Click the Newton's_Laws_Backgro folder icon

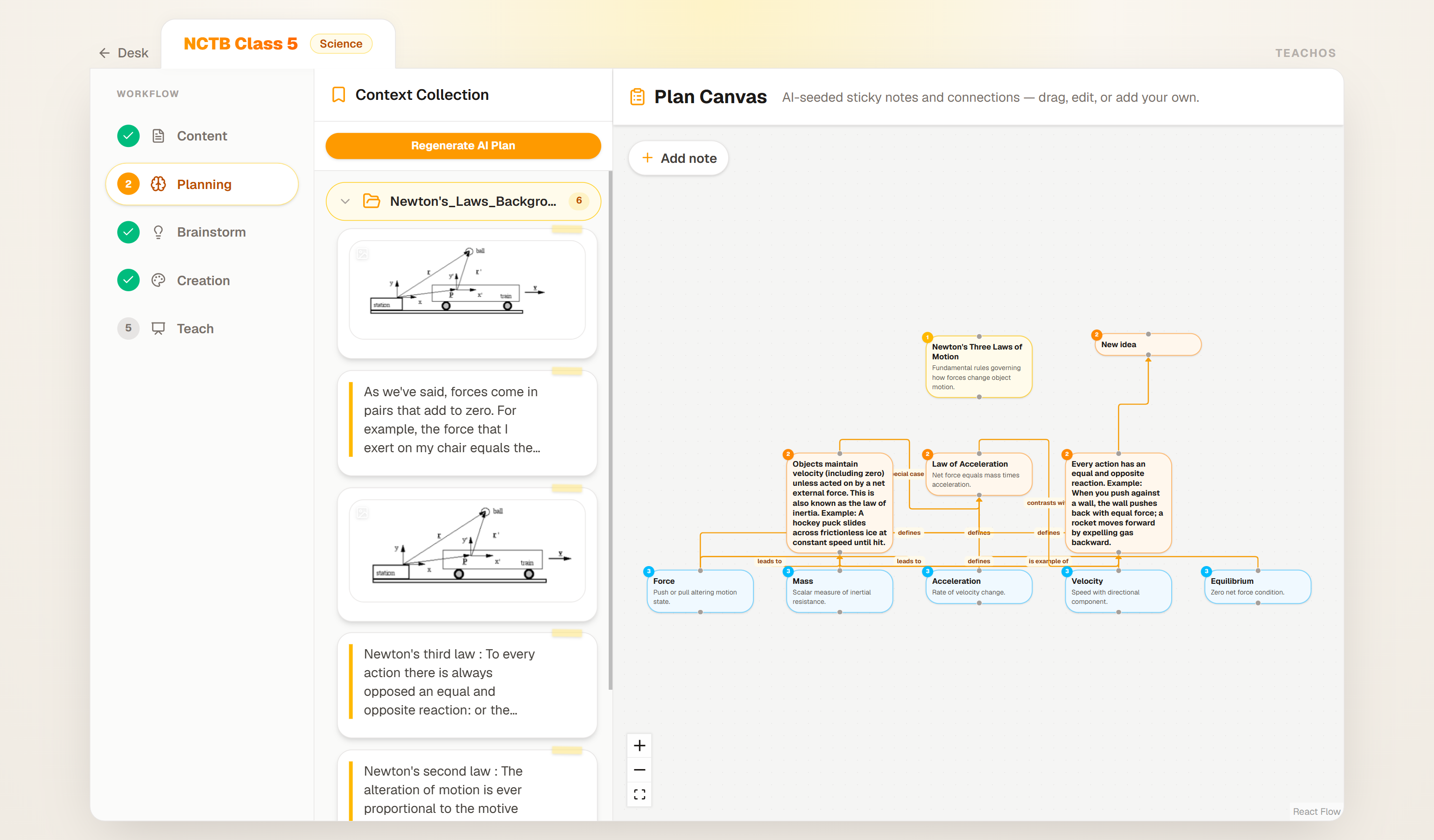[372, 201]
